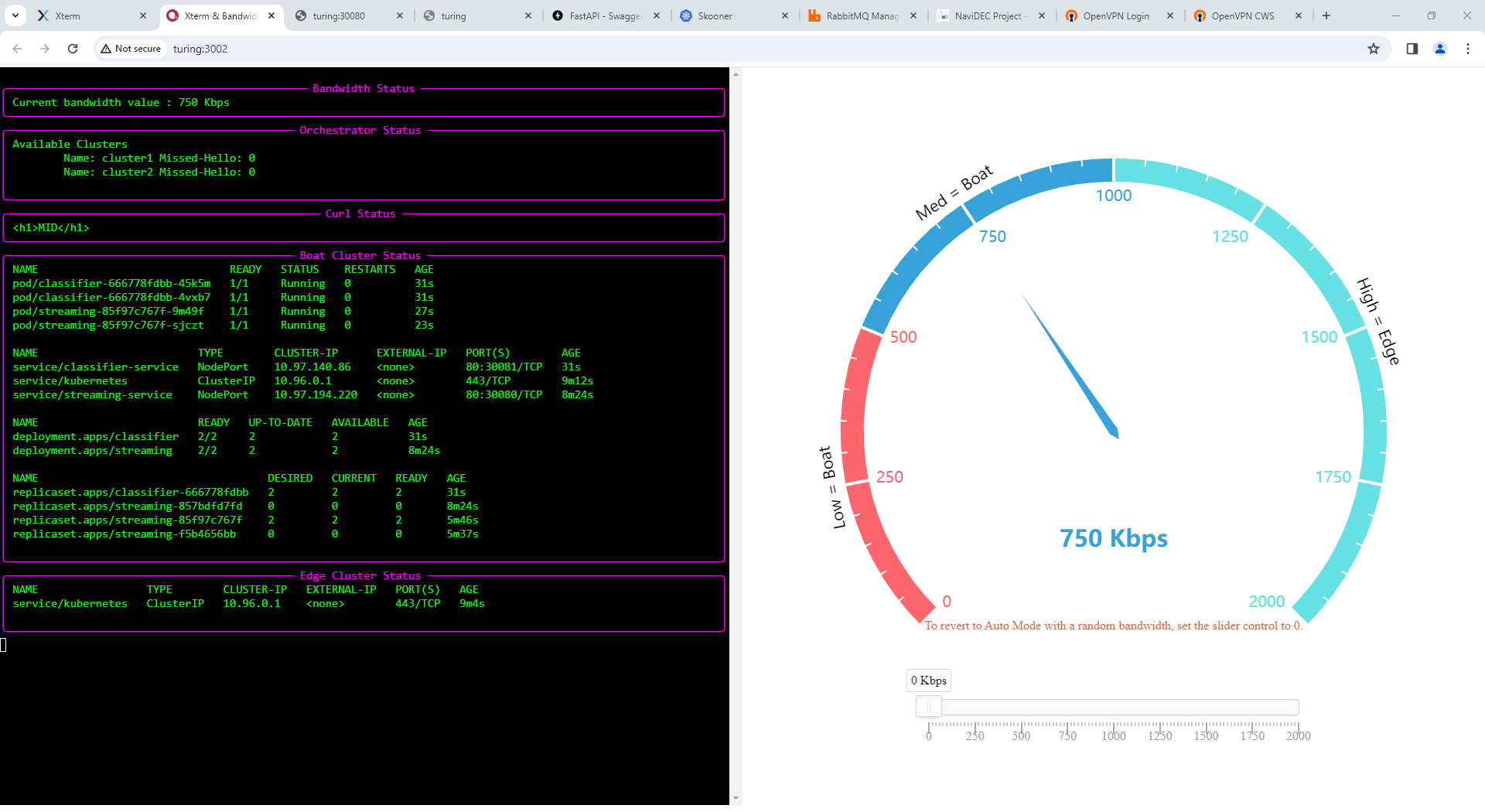1485x812 pixels.
Task: Click the pod/classifier-666778fdbb-45k5m row
Action: 223,283
